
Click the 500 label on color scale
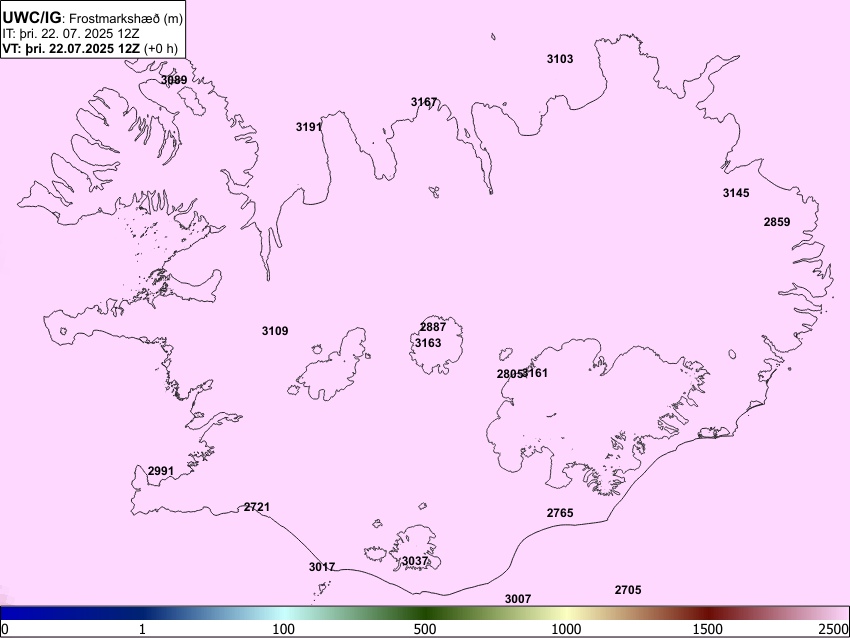click(425, 629)
